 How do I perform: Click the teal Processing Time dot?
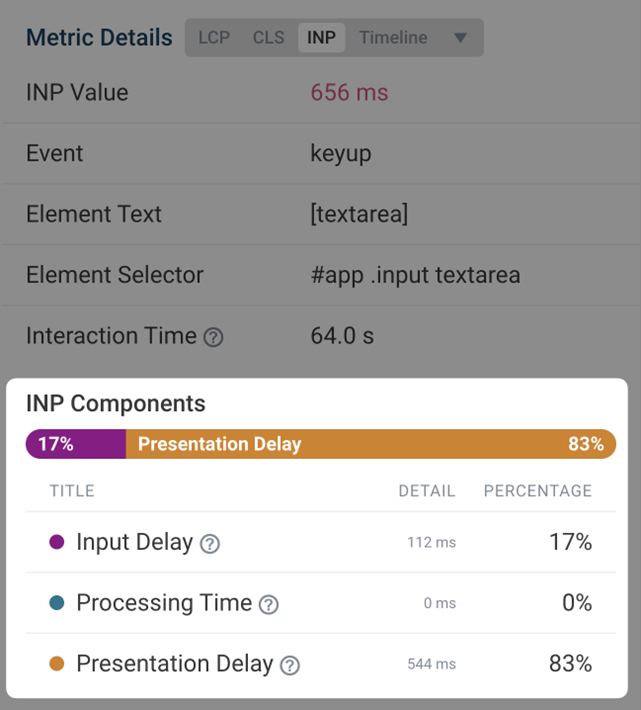click(x=57, y=603)
